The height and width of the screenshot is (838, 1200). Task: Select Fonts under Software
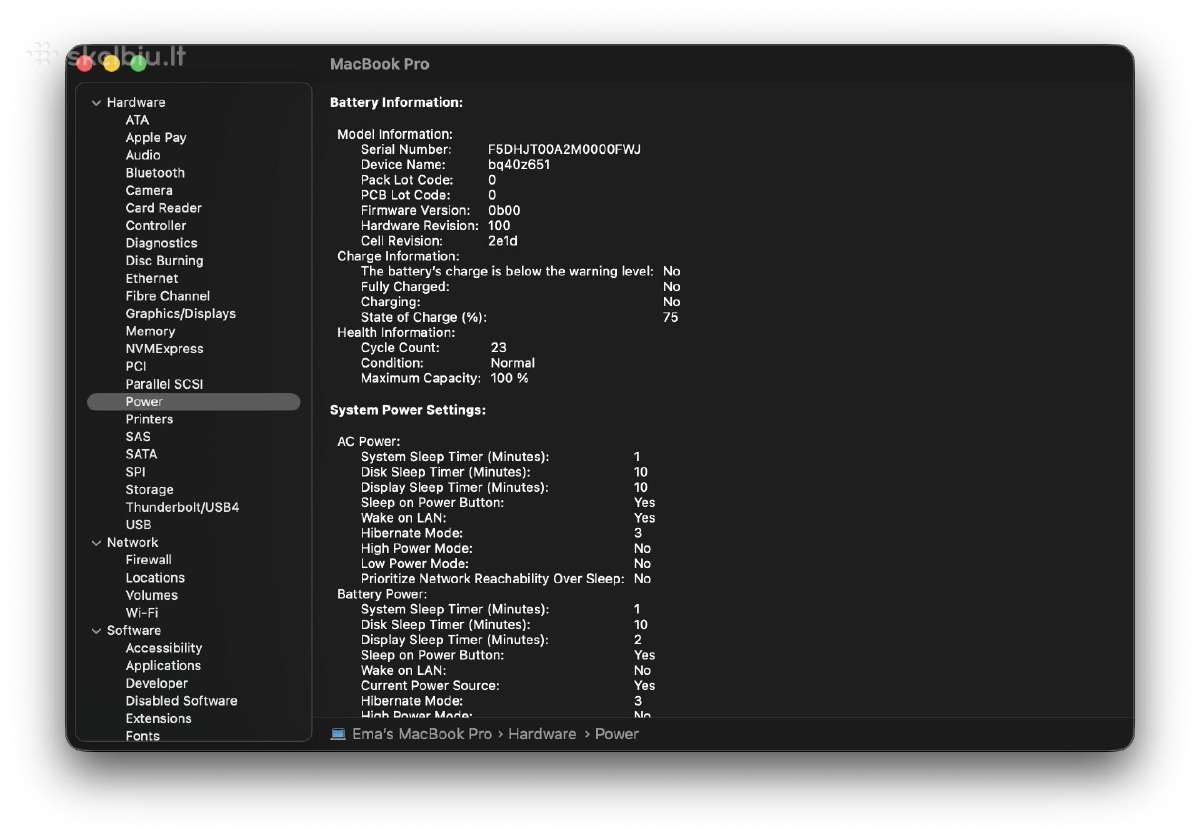(142, 736)
